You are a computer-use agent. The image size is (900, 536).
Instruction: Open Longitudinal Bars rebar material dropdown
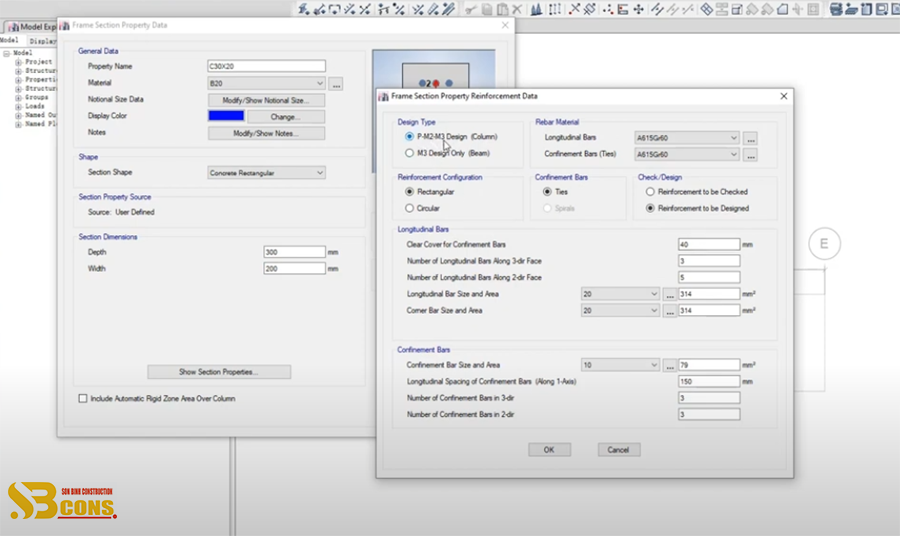[686, 138]
